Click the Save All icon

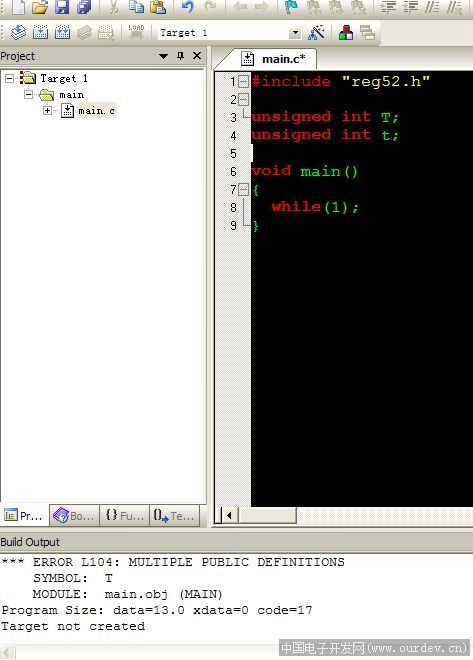coord(85,7)
